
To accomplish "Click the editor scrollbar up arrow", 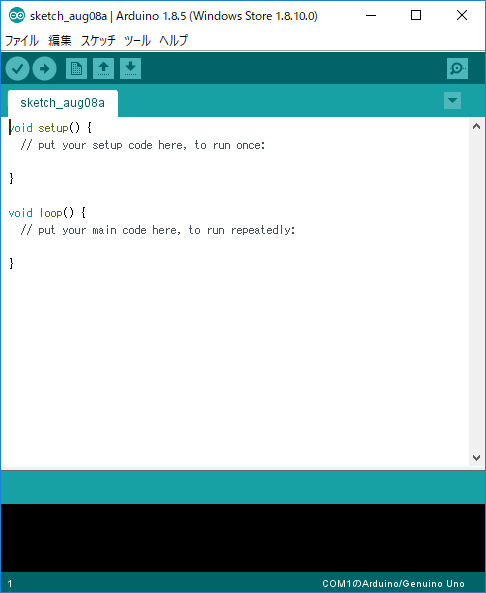I will [x=477, y=127].
